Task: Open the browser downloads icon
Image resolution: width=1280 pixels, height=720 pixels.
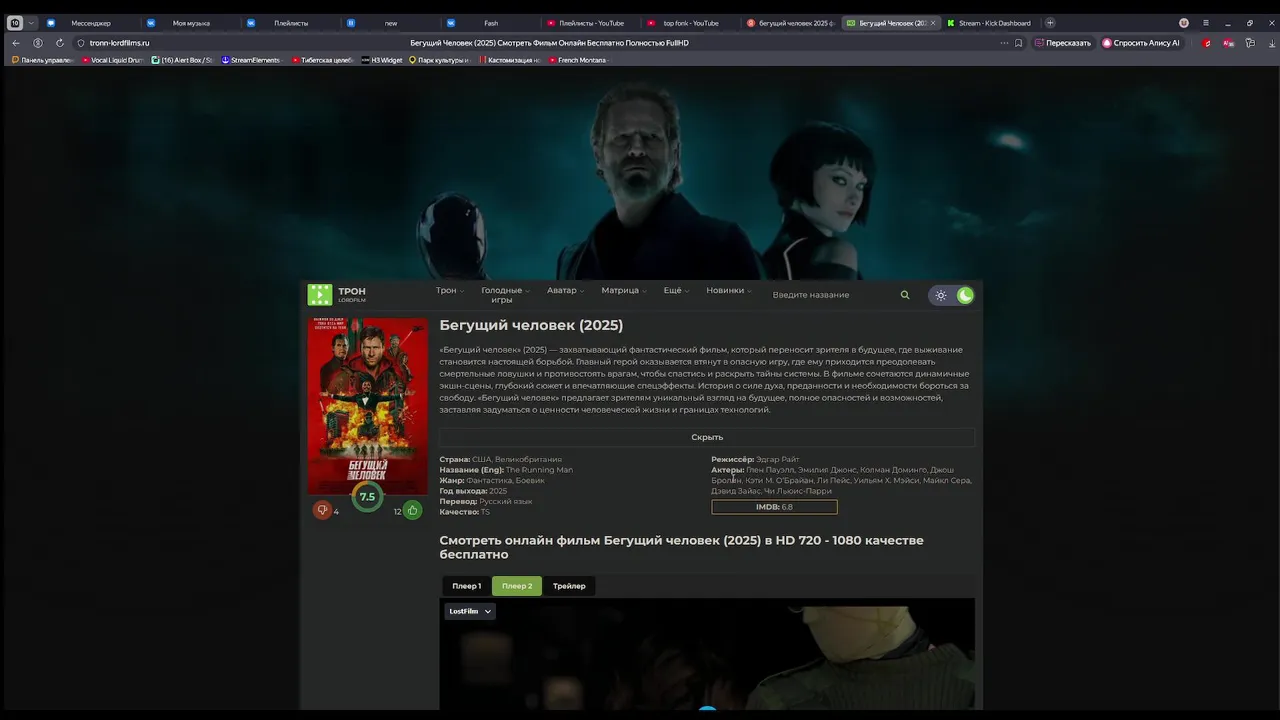Action: tap(1271, 43)
